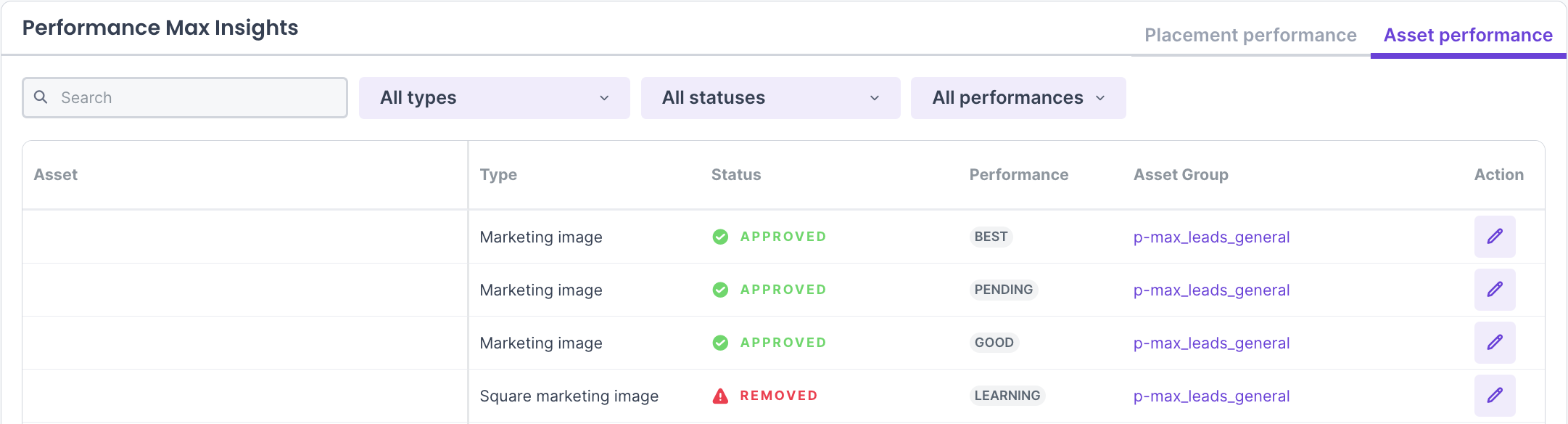1568x424 pixels.
Task: Click the edit pencil for PENDING performance row
Action: point(1494,290)
